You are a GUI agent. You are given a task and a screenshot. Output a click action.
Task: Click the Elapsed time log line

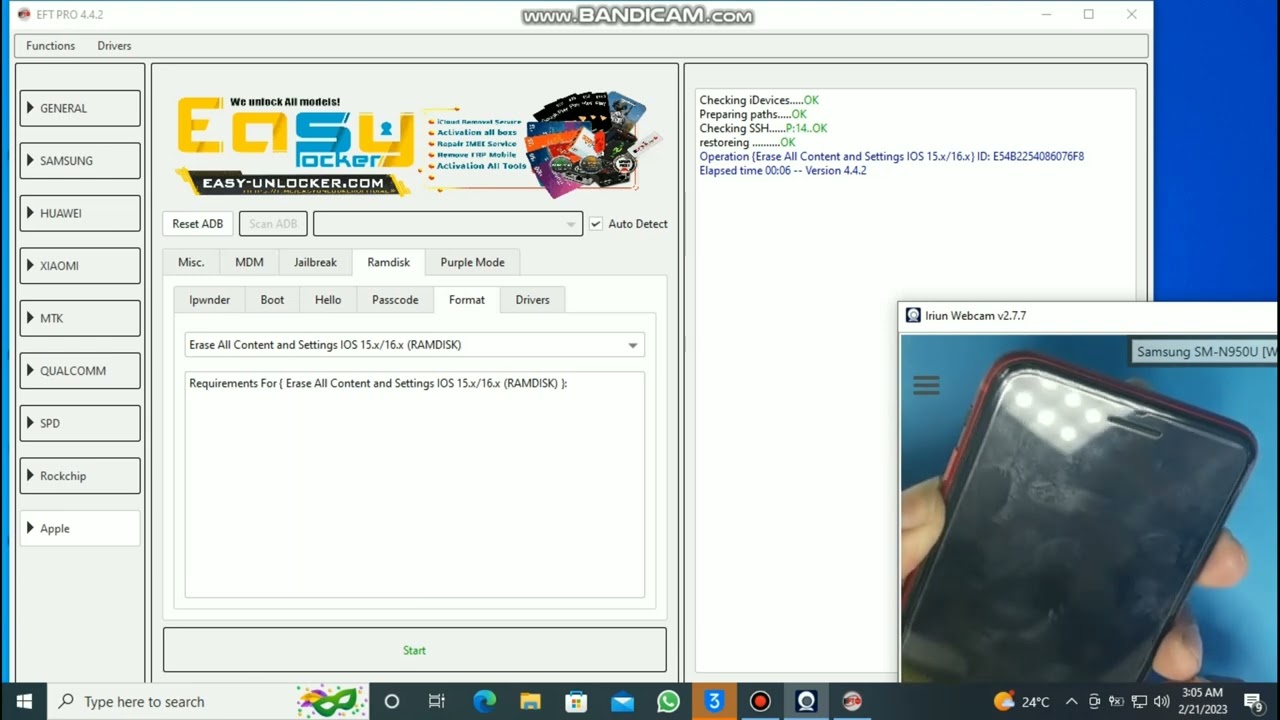point(783,171)
